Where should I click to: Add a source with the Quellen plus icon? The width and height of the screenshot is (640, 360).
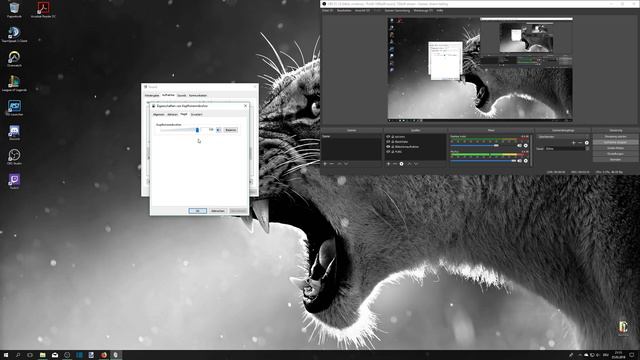pyautogui.click(x=388, y=164)
